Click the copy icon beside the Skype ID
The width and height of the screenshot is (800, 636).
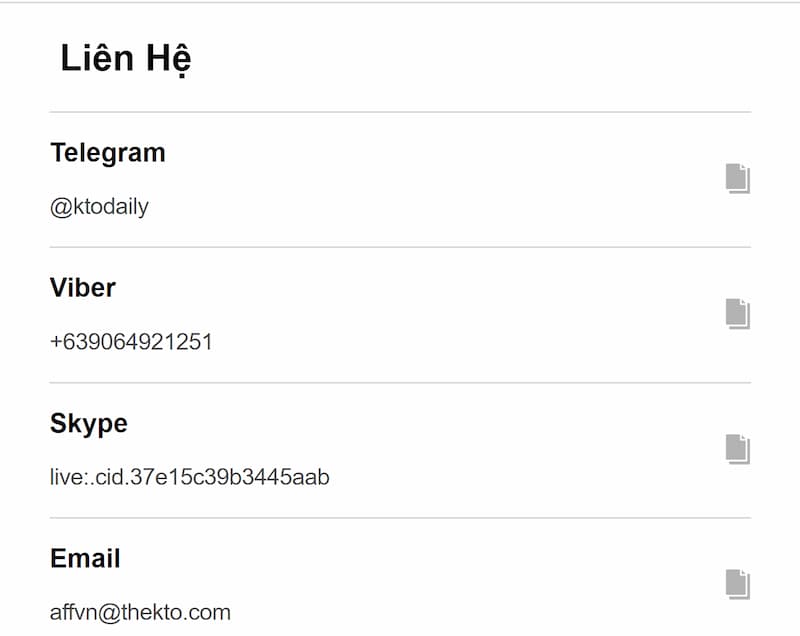point(737,449)
